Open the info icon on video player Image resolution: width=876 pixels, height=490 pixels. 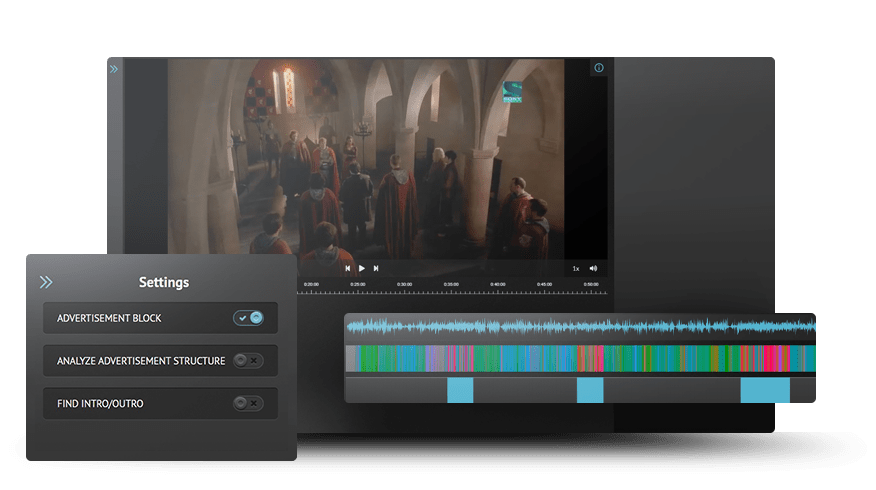599,68
